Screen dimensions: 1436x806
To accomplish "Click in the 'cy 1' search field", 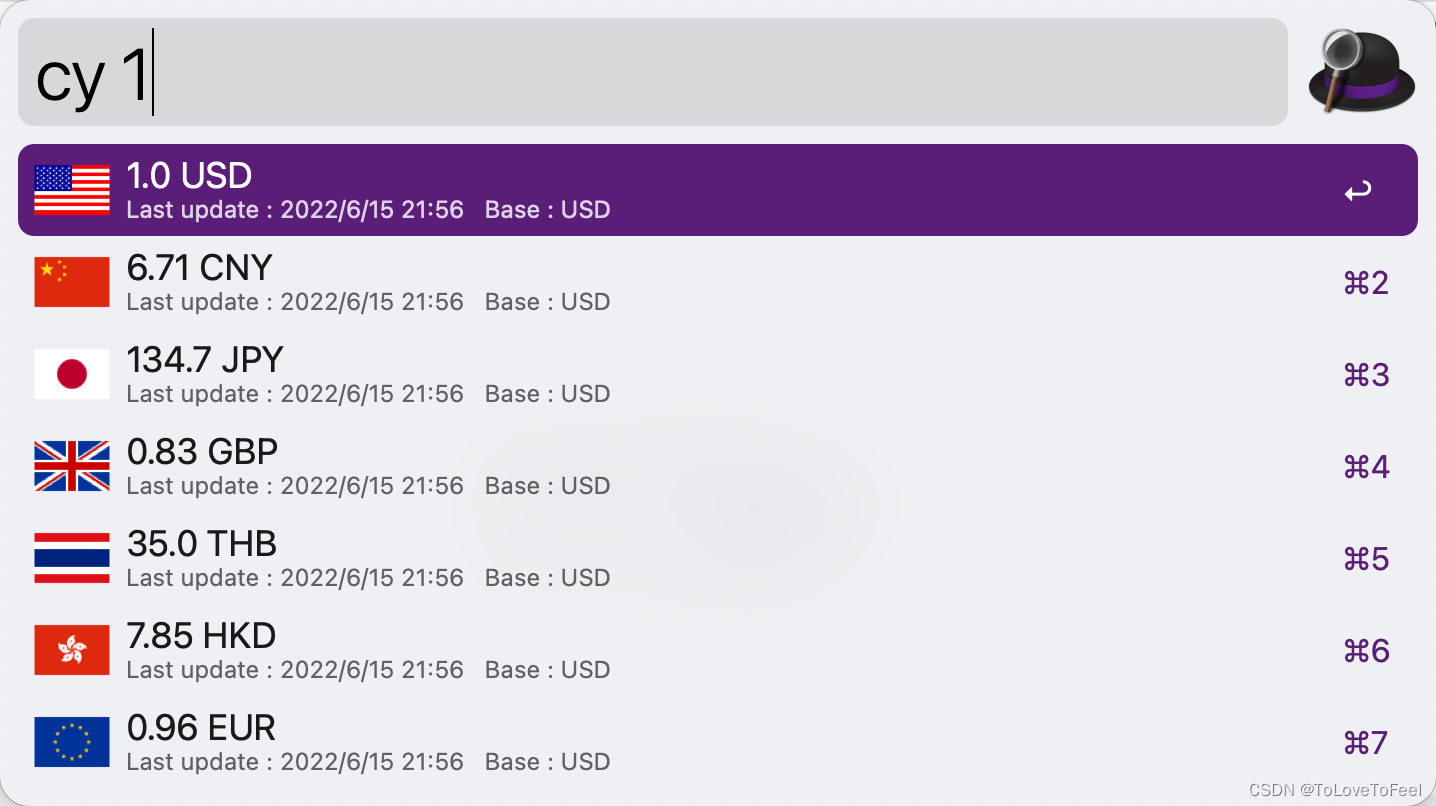I will click(653, 72).
